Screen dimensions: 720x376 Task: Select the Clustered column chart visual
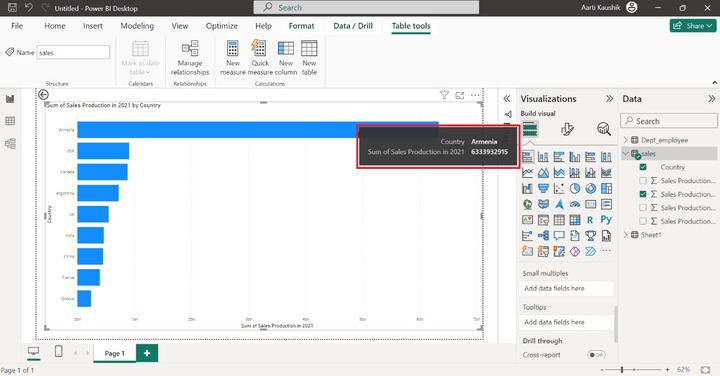[x=575, y=157]
